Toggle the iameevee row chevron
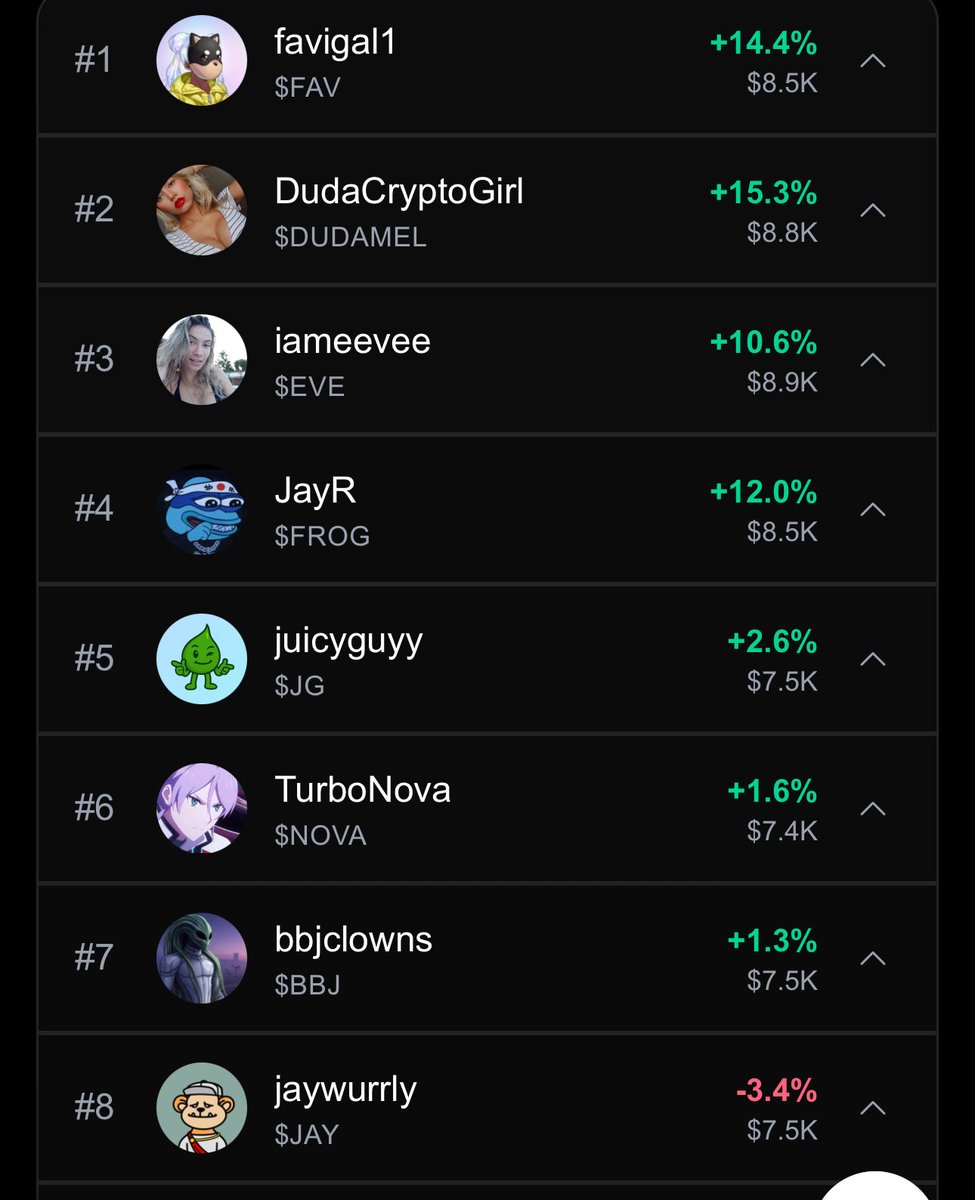The width and height of the screenshot is (975, 1200). point(872,360)
